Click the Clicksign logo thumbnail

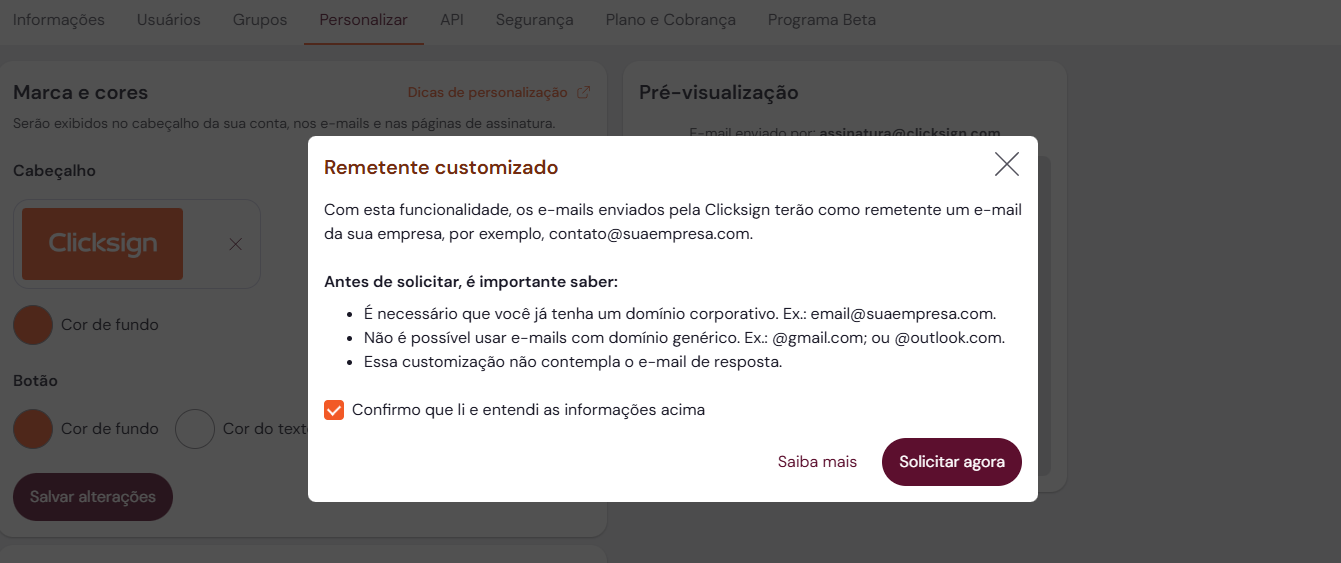click(x=102, y=244)
